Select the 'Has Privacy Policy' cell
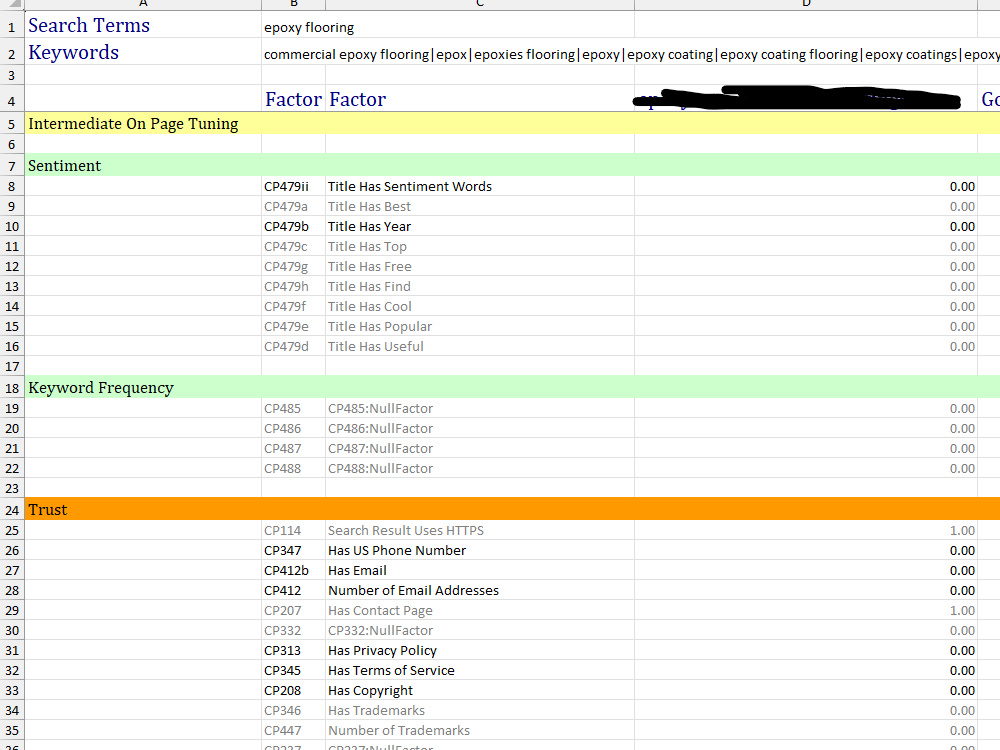1000x750 pixels. coord(480,651)
